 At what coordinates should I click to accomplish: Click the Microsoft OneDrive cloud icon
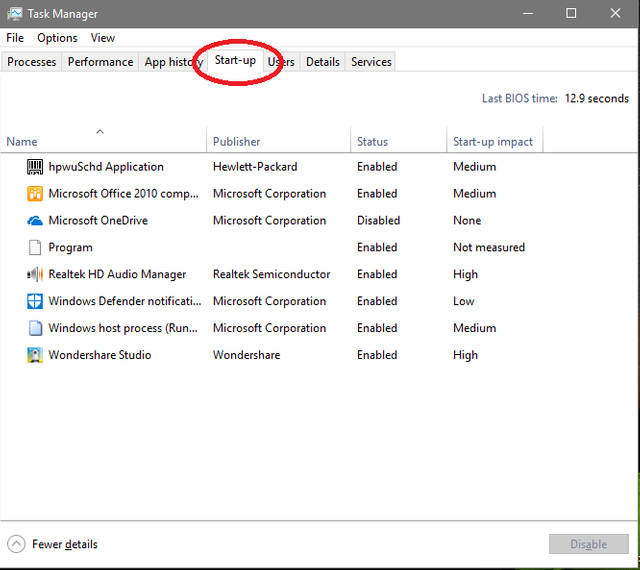pos(34,221)
